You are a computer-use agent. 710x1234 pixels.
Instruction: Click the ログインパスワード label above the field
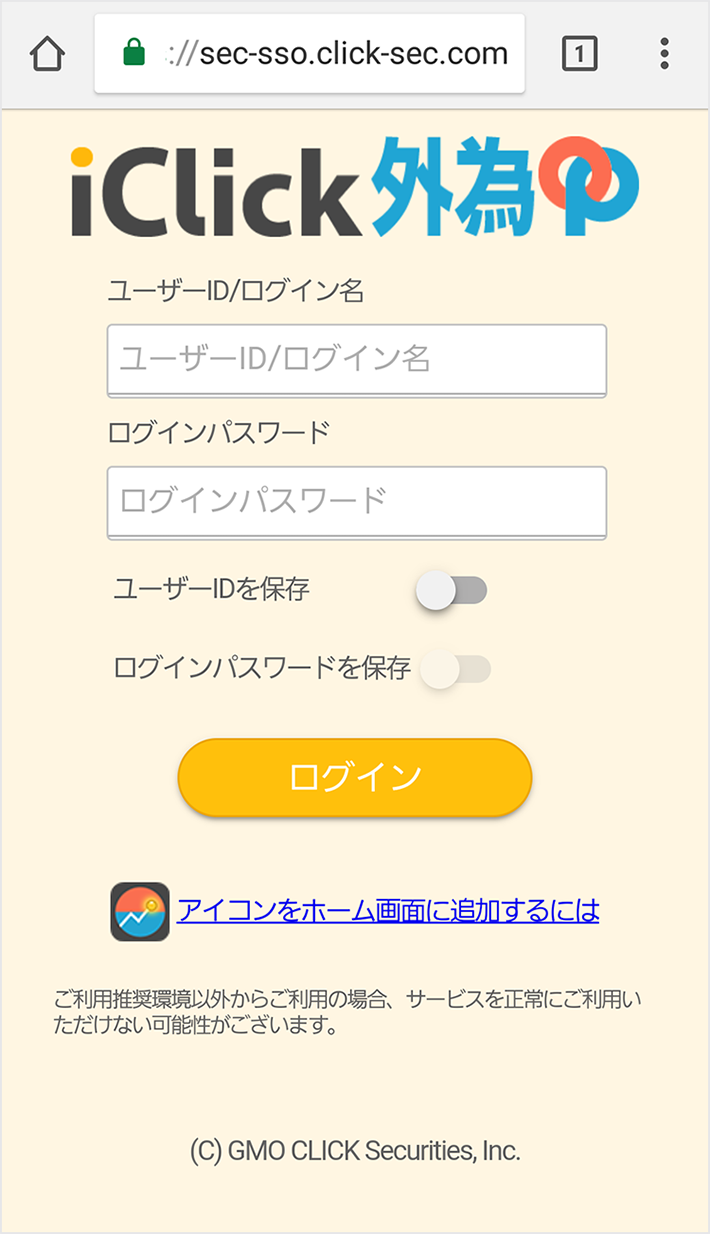point(218,433)
